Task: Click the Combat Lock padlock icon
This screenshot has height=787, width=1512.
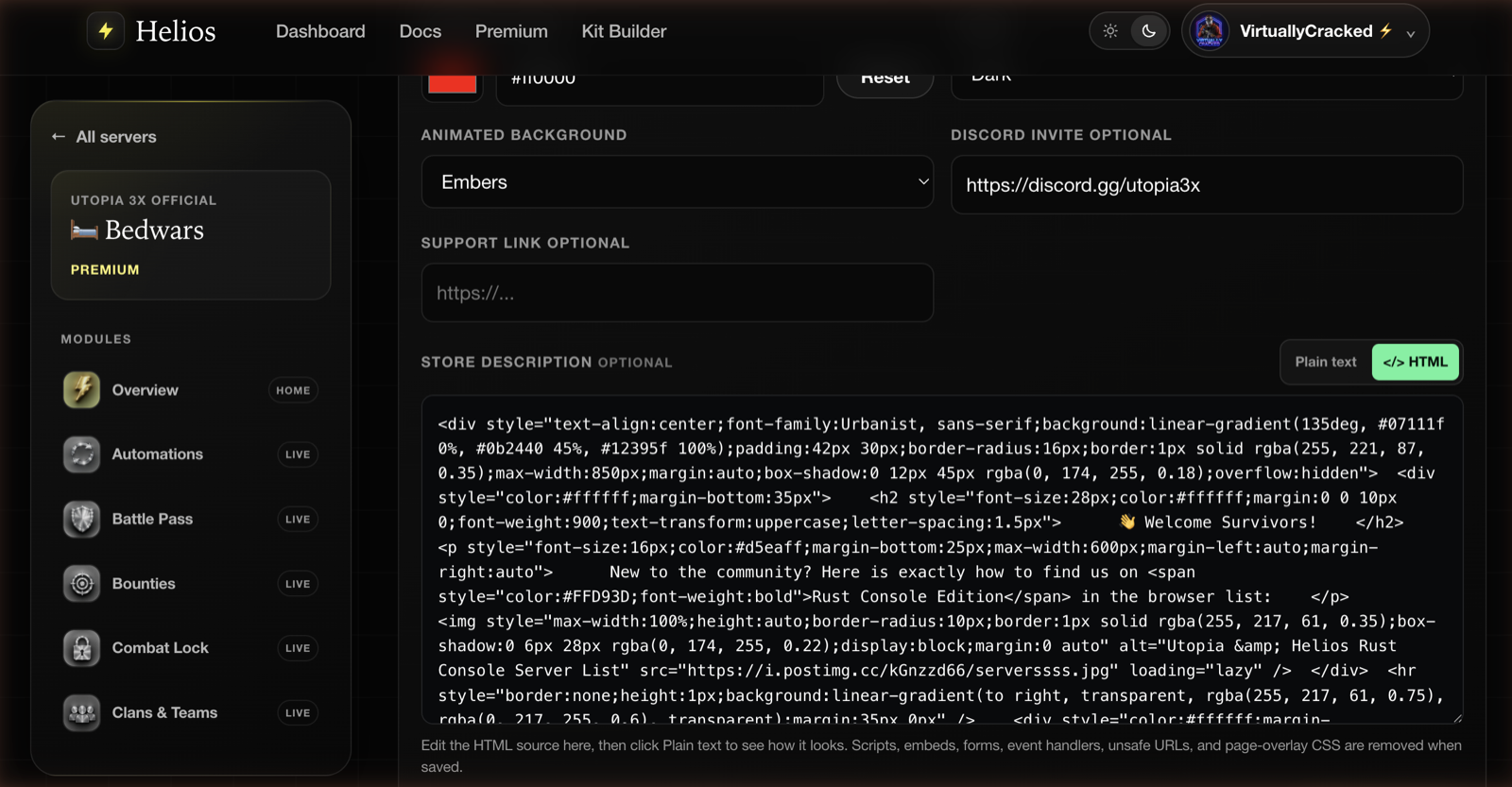Action: coord(82,648)
